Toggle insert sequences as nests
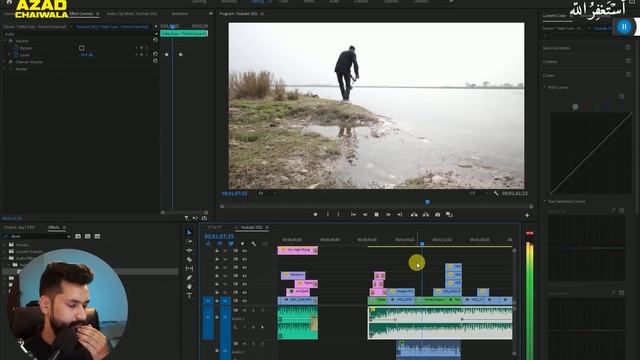 pyautogui.click(x=208, y=244)
